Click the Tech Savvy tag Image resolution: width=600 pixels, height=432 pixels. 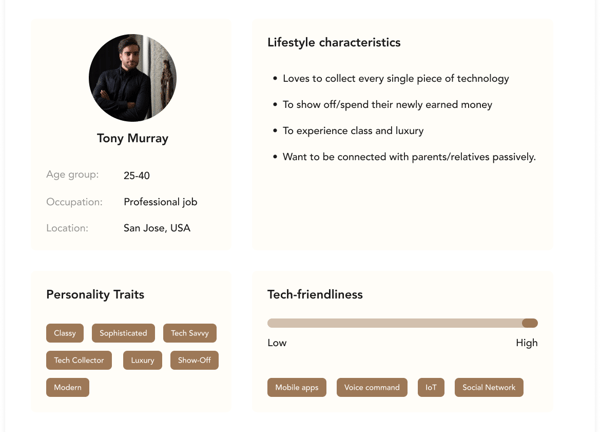click(x=190, y=333)
